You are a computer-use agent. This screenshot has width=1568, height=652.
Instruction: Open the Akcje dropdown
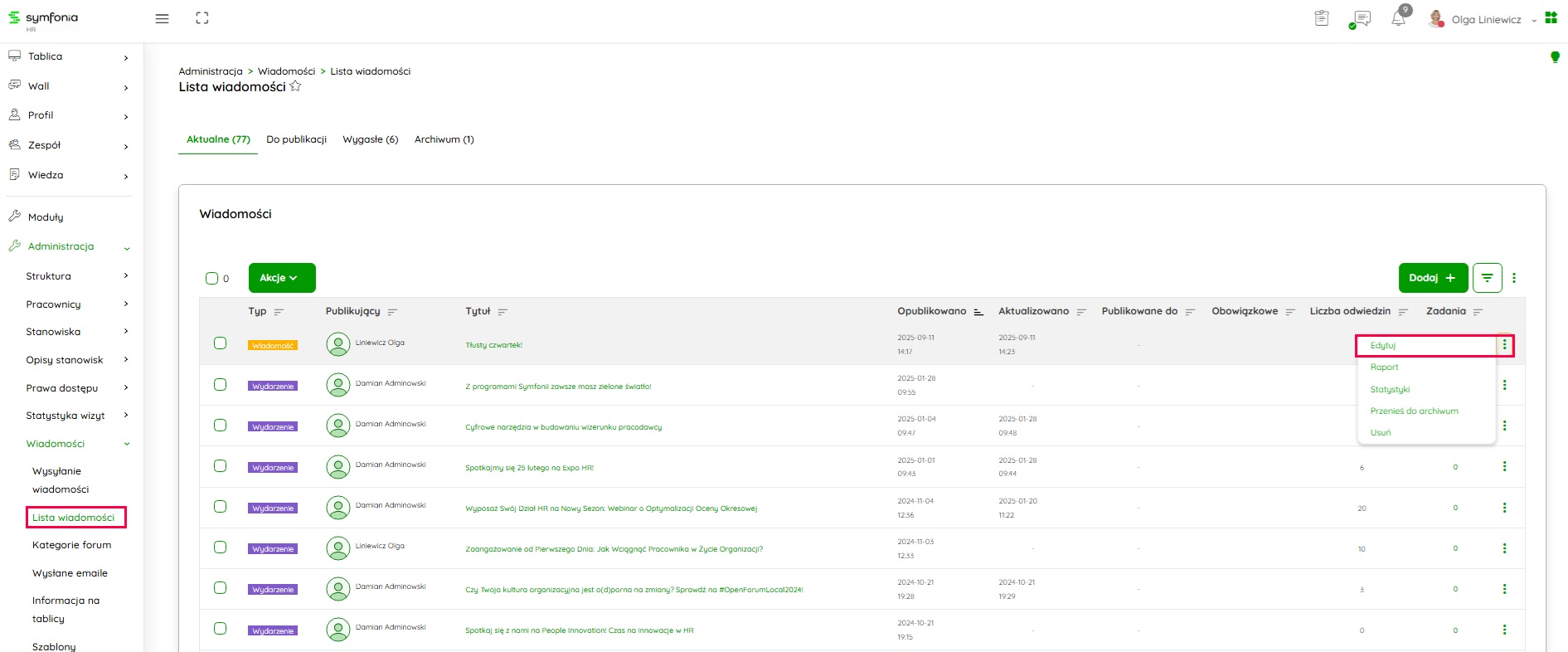click(281, 278)
